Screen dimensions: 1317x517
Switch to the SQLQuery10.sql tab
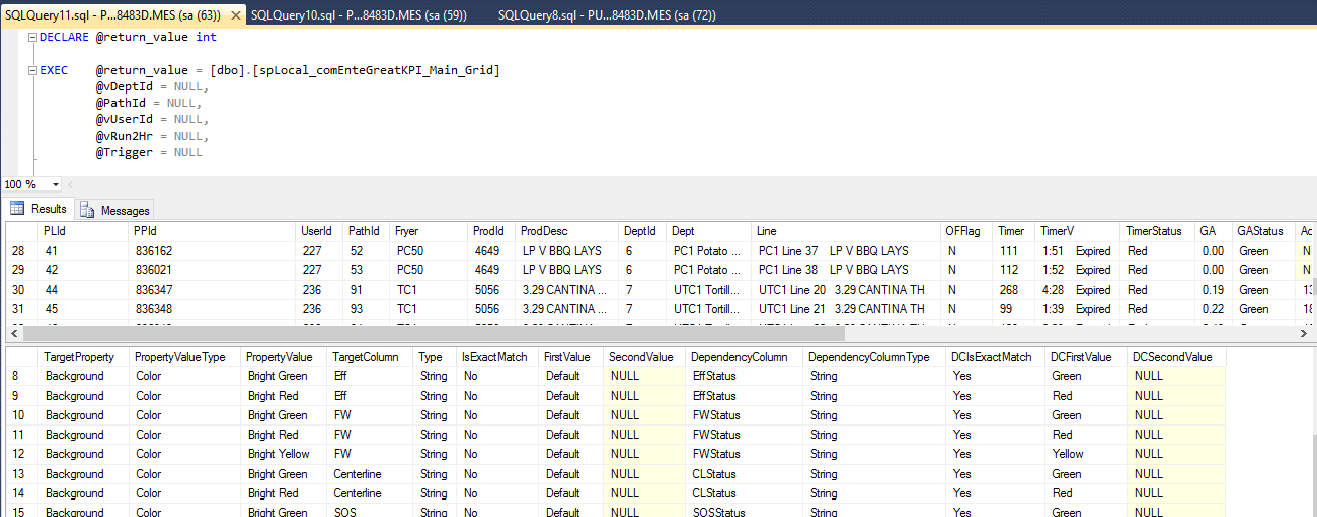tap(357, 16)
